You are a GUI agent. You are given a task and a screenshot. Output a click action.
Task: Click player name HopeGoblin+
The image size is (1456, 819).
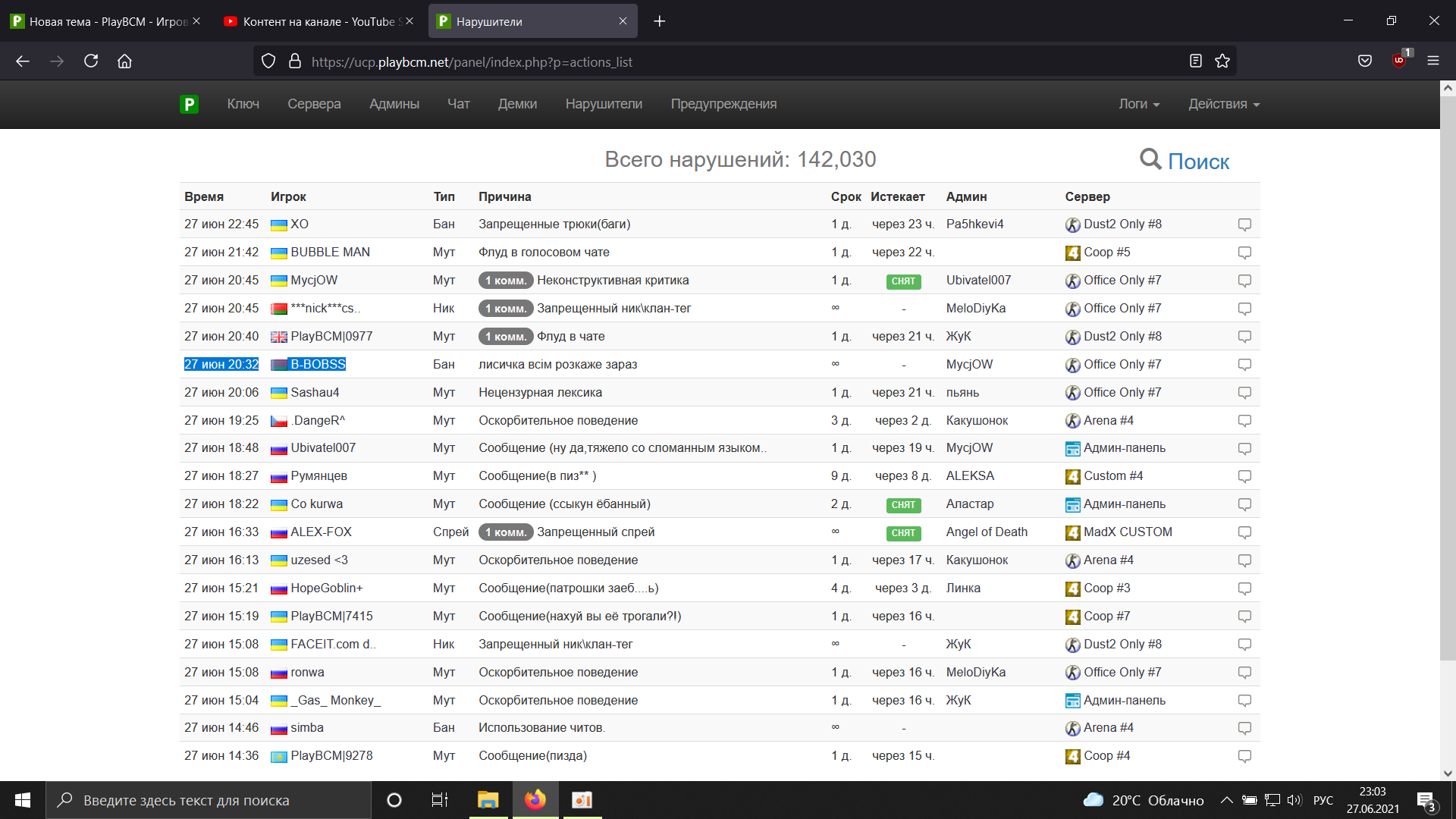(x=327, y=588)
